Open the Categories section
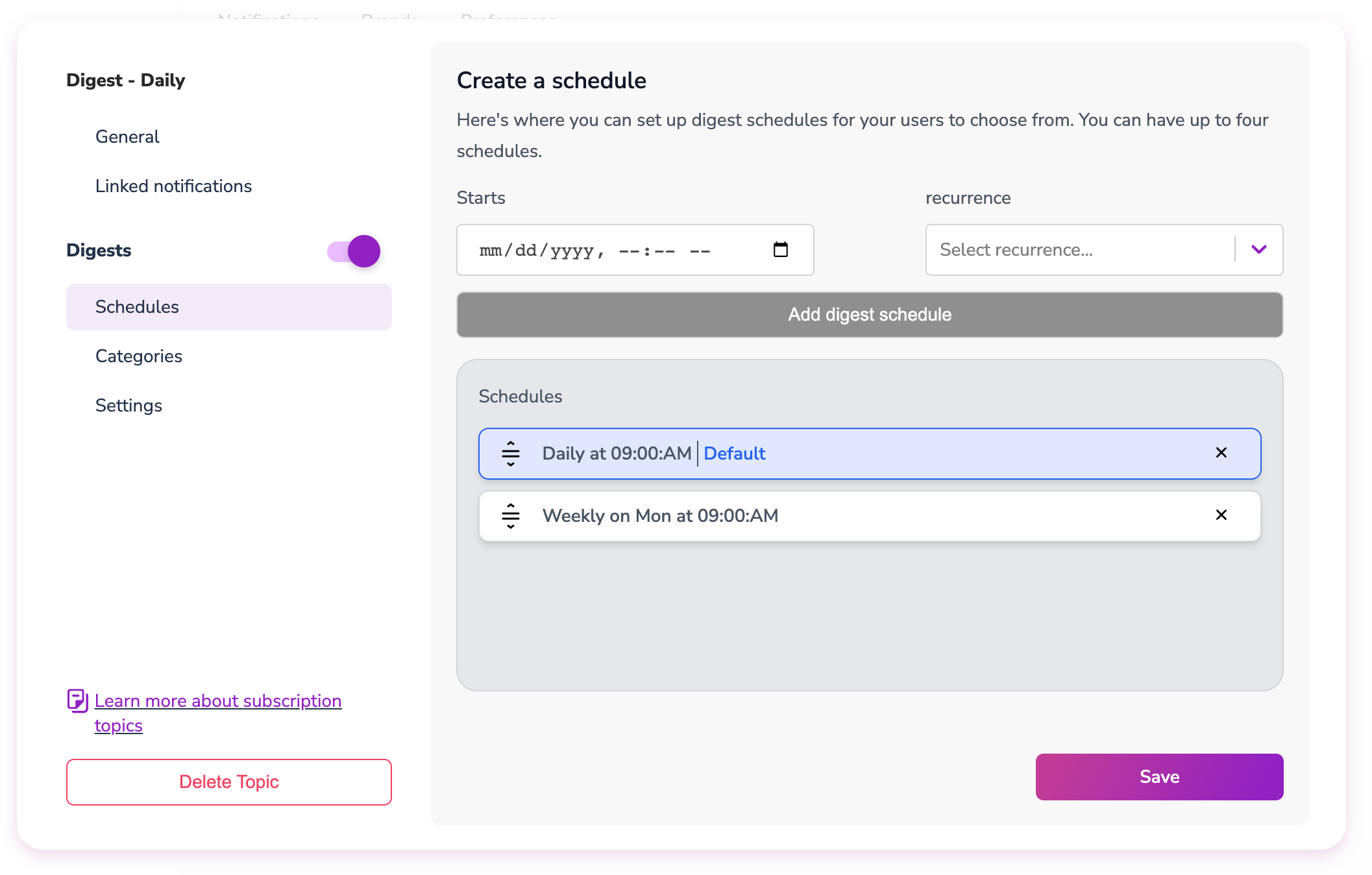Image resolution: width=1372 pixels, height=875 pixels. point(139,356)
